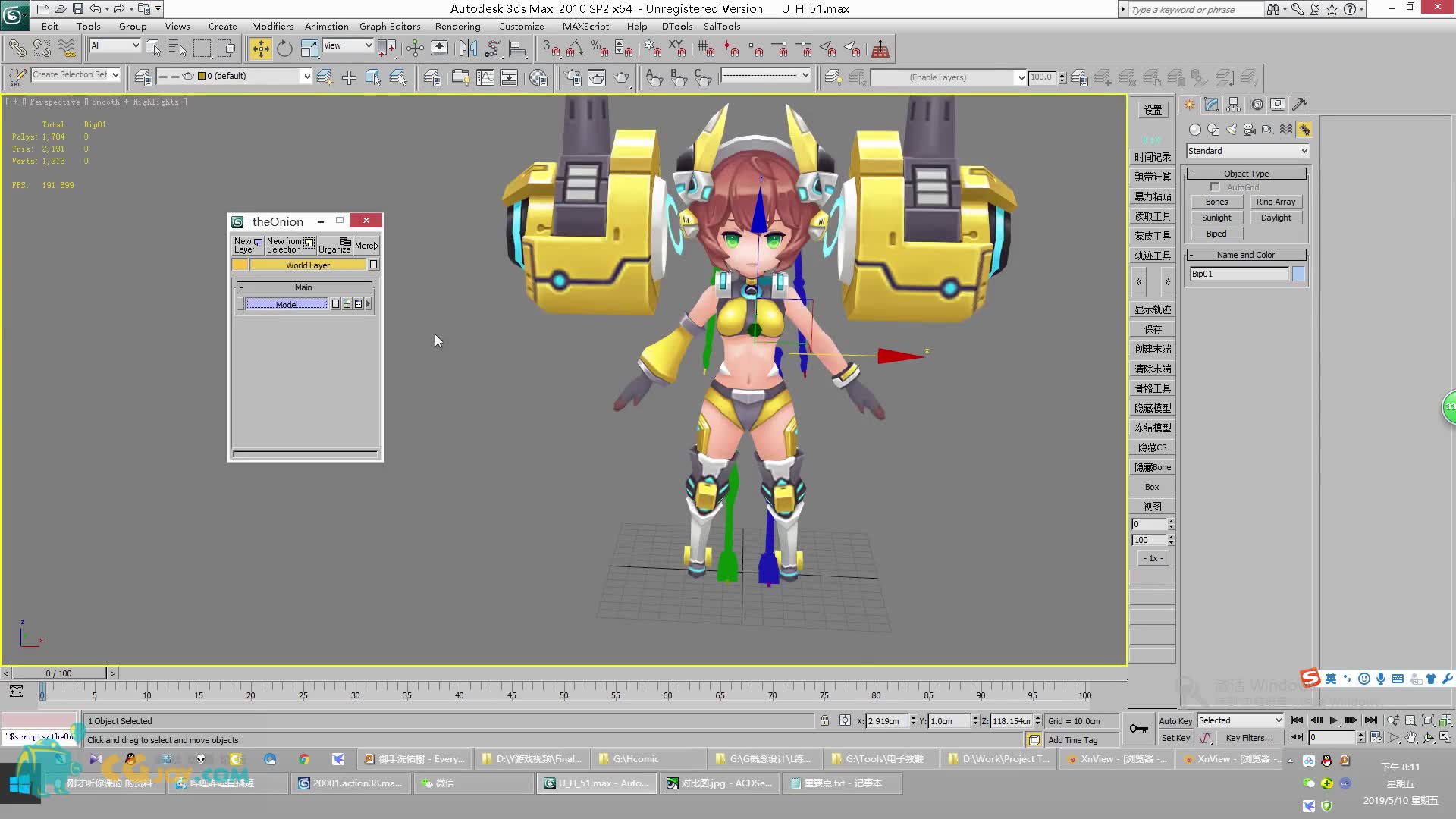
Task: Click the Biped button
Action: 1216,233
